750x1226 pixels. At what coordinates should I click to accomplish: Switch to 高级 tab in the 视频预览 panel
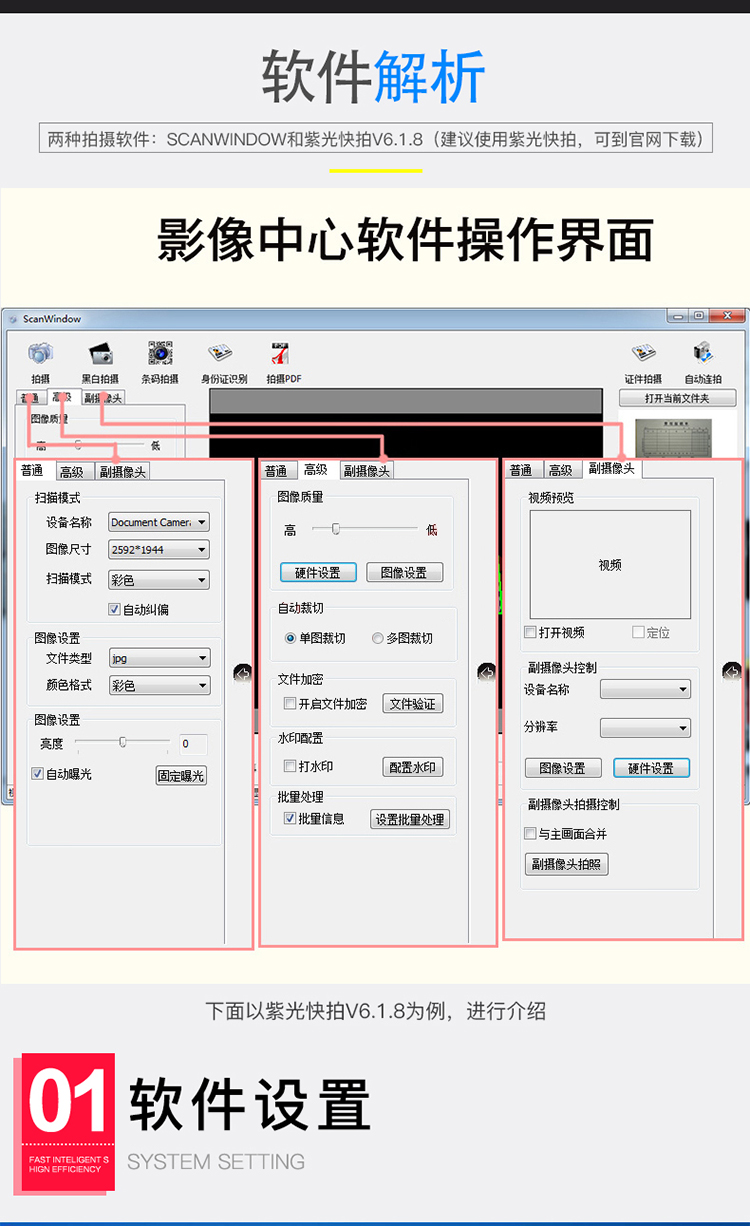pos(561,470)
